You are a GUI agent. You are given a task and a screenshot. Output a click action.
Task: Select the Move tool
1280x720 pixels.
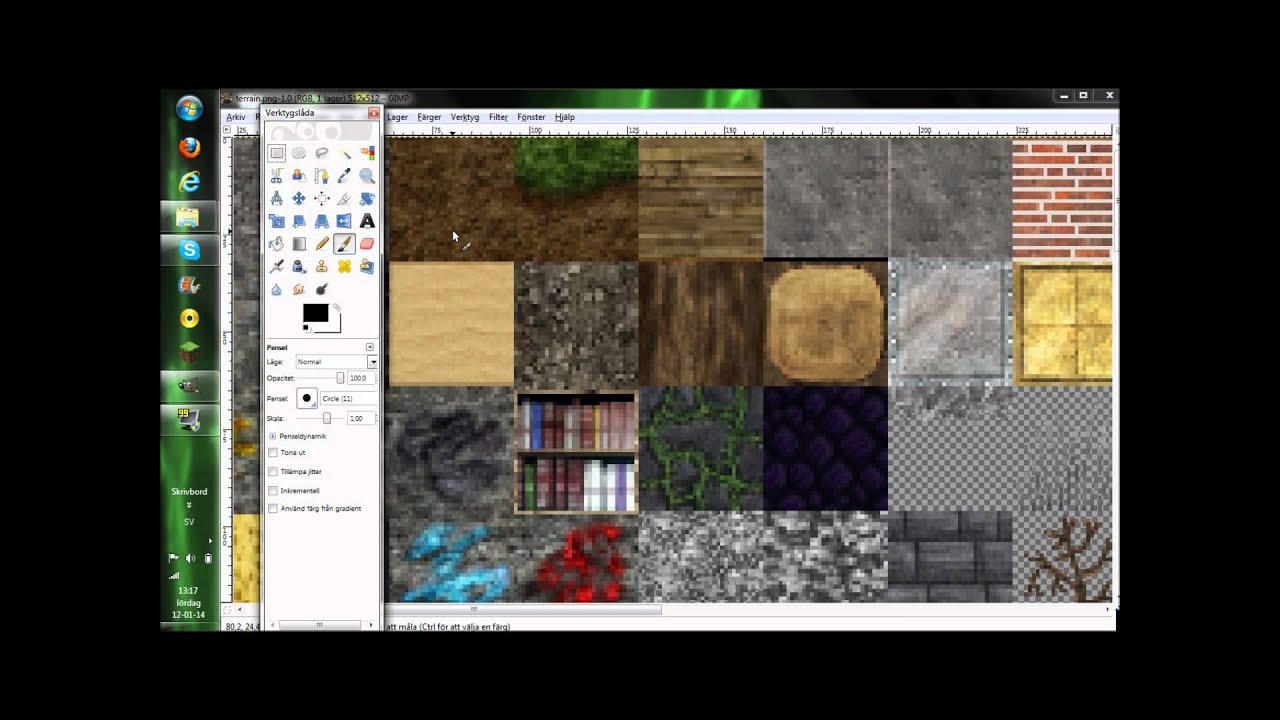(299, 198)
